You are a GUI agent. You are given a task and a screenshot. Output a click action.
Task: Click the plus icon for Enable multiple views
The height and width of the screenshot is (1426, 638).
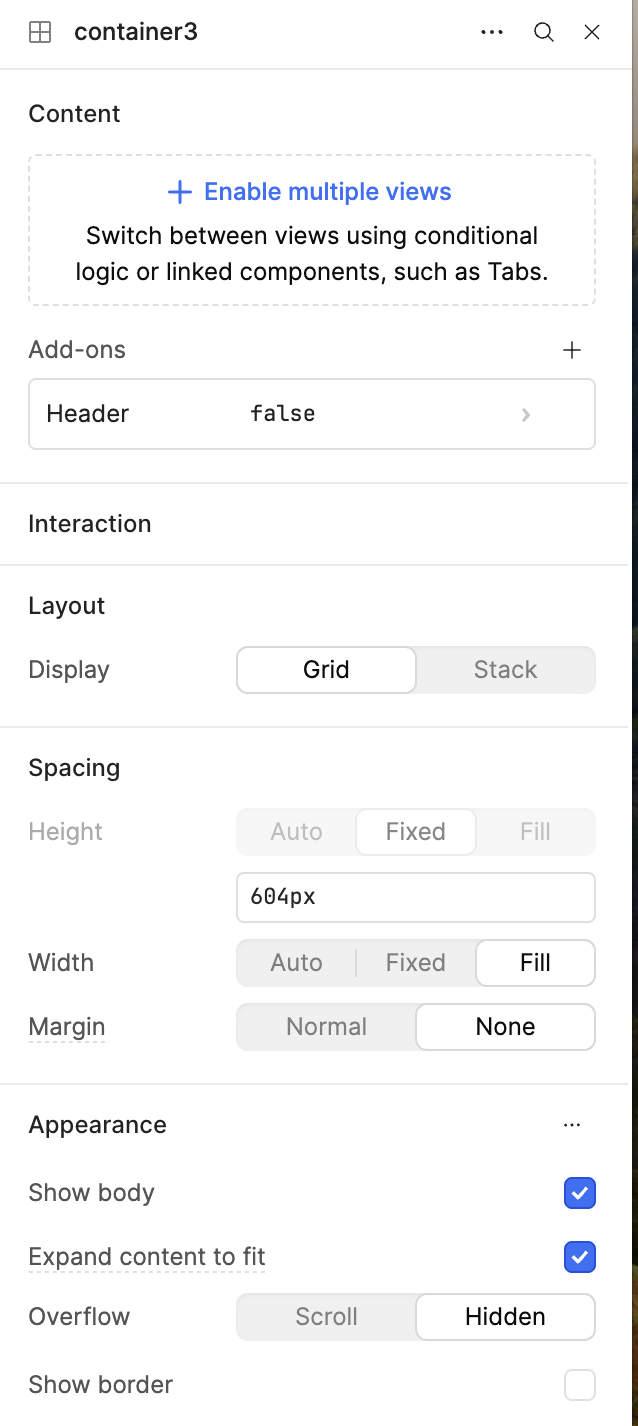click(180, 192)
